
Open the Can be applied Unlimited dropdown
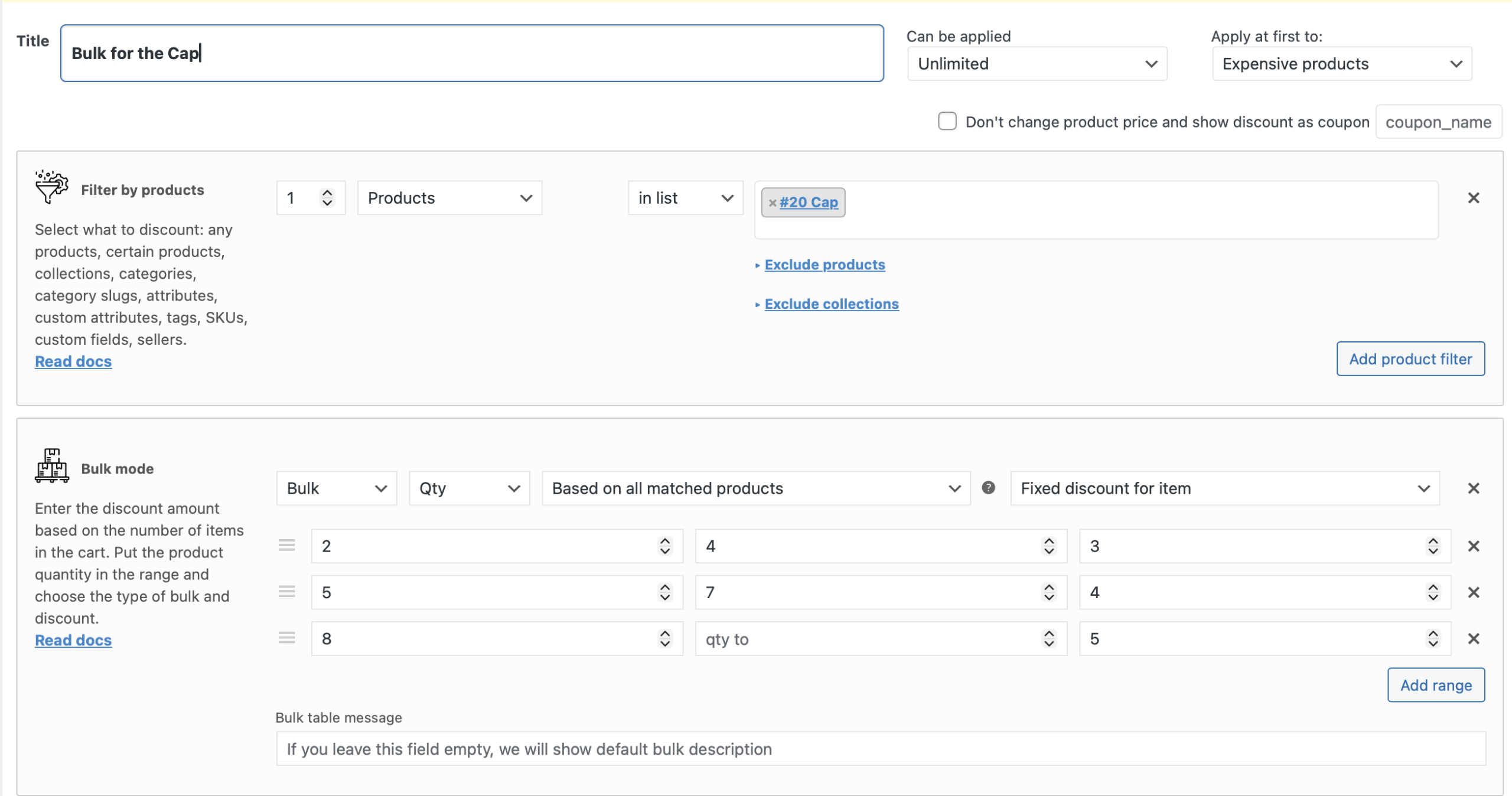tap(1037, 64)
